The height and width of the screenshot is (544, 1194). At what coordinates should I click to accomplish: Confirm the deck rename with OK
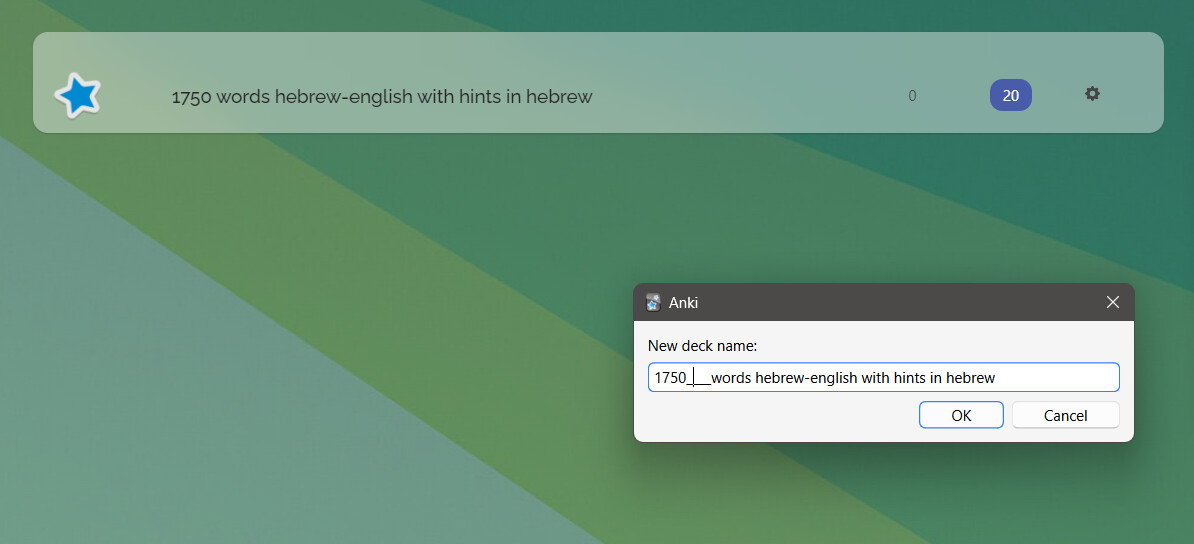pyautogui.click(x=961, y=415)
